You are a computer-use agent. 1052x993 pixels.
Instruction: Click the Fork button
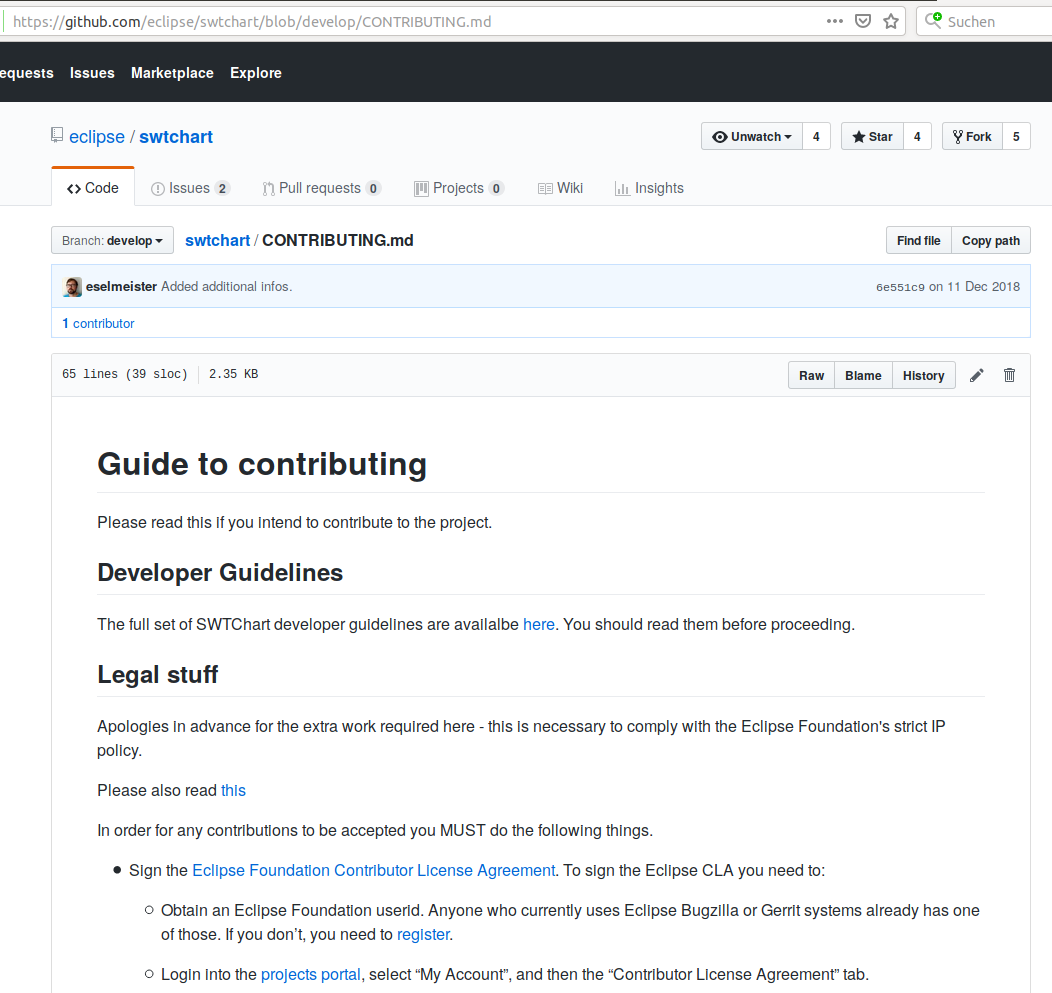point(972,136)
